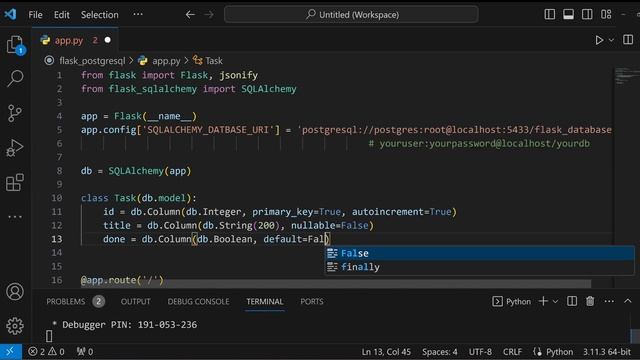Click the horizontal editor scrollbar
640x360 pixels.
coord(336,283)
